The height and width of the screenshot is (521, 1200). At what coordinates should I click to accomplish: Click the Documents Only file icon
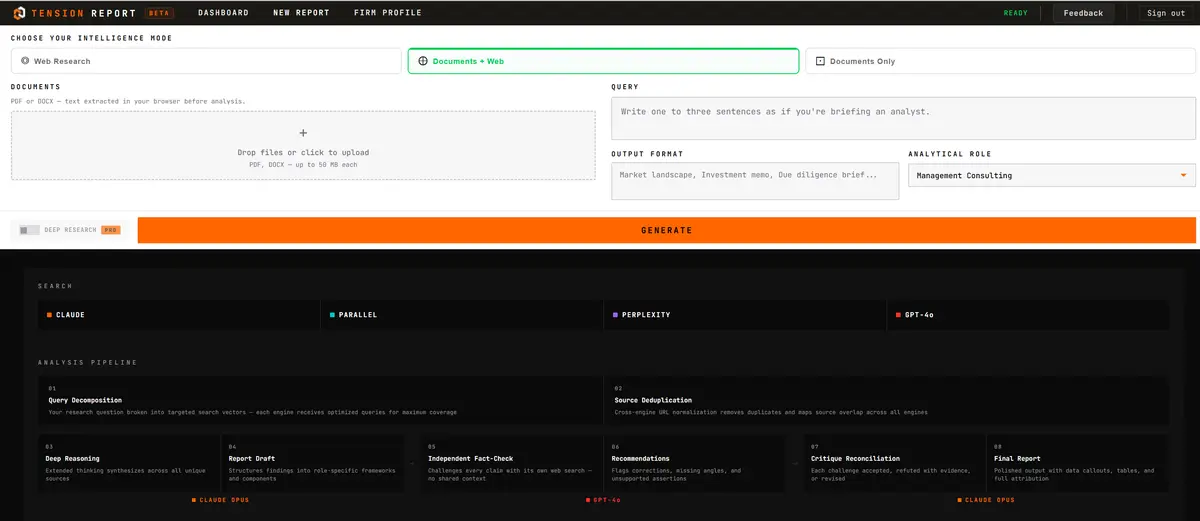[x=820, y=61]
